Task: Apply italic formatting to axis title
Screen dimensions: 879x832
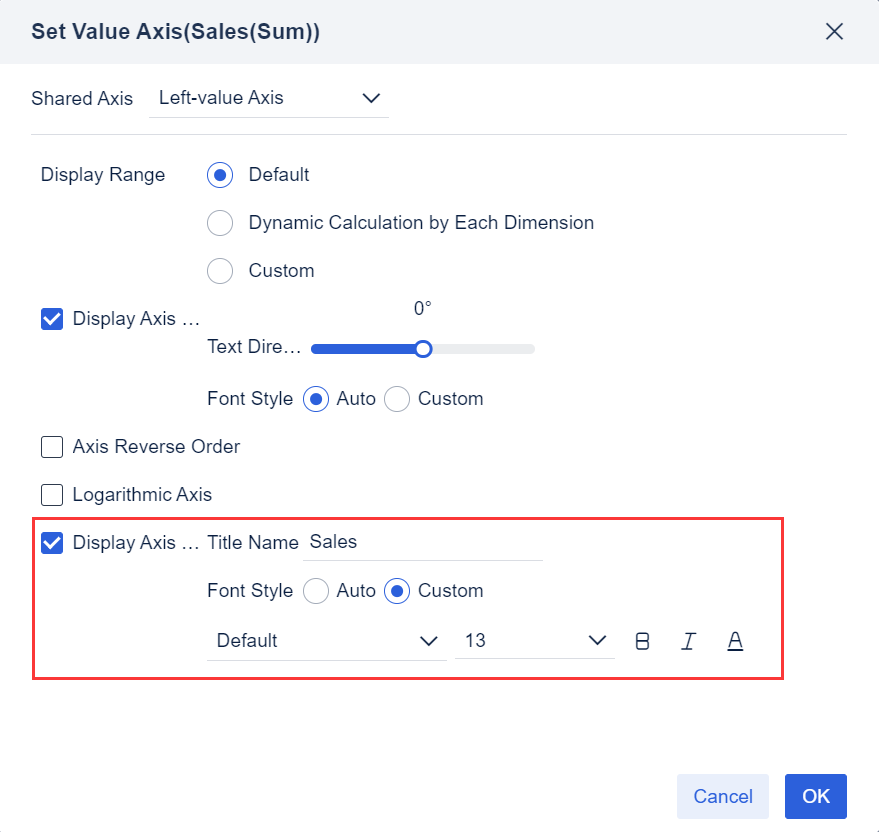Action: tap(688, 641)
